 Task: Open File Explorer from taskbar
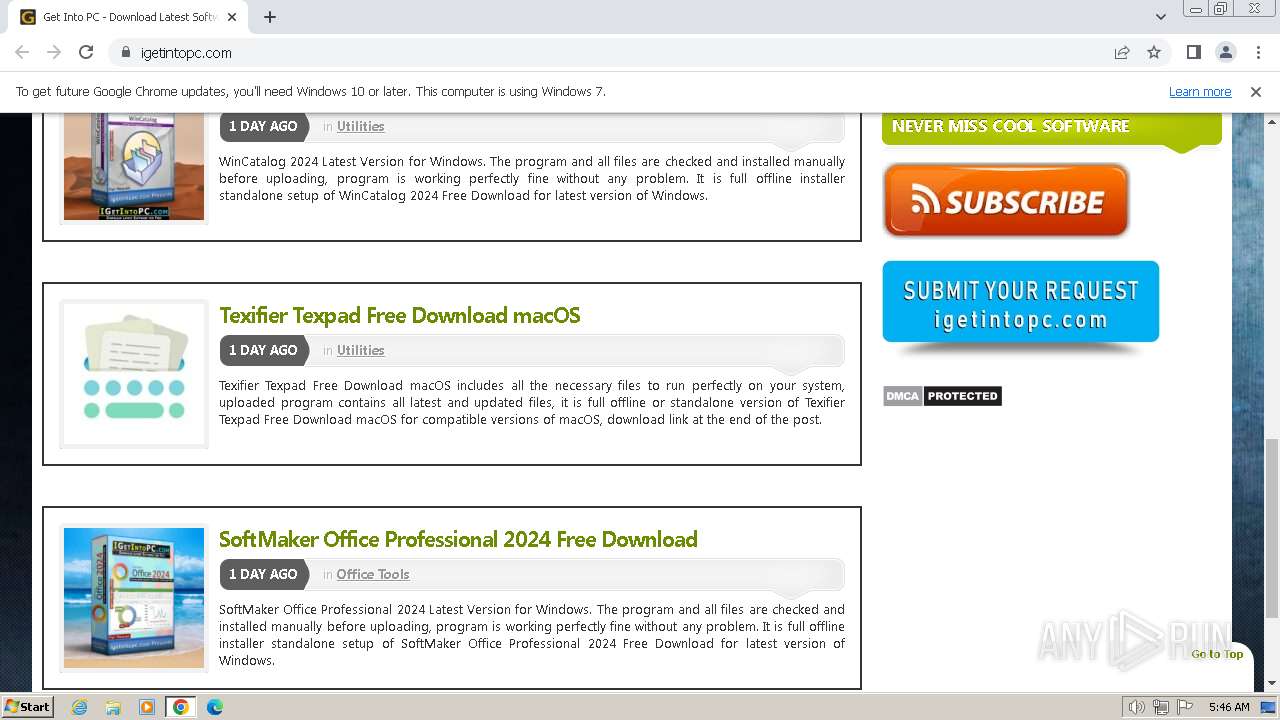click(113, 707)
